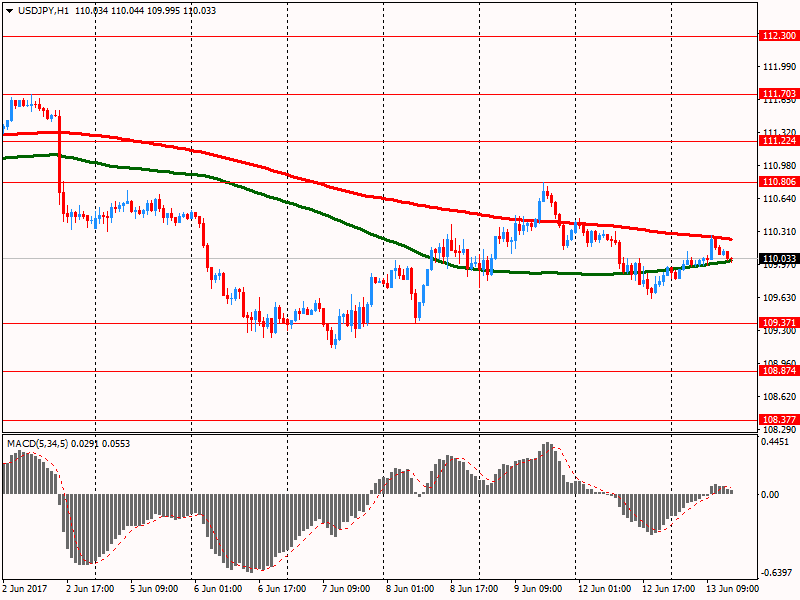This screenshot has height=600, width=800.
Task: Click the 5 Jun 09:00 time axis label
Action: 154,589
